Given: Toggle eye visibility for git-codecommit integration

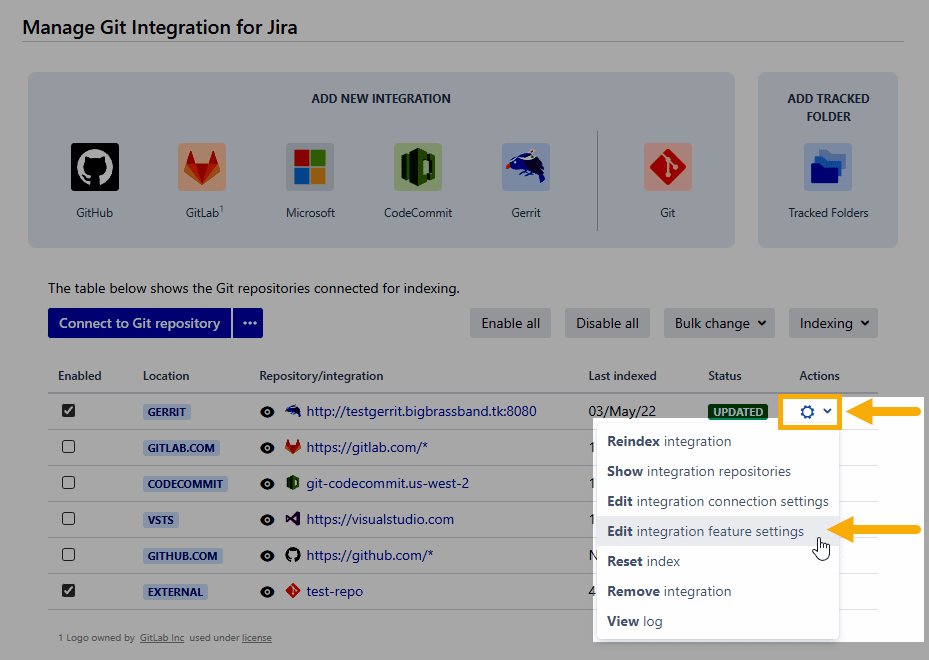Looking at the screenshot, I should (267, 484).
